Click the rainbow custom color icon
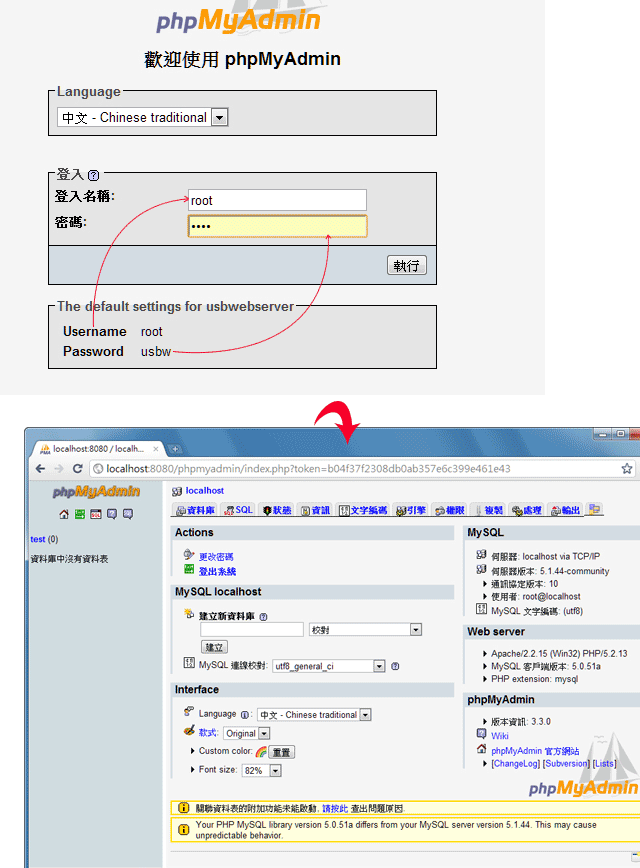Image resolution: width=640 pixels, height=868 pixels. pos(261,752)
